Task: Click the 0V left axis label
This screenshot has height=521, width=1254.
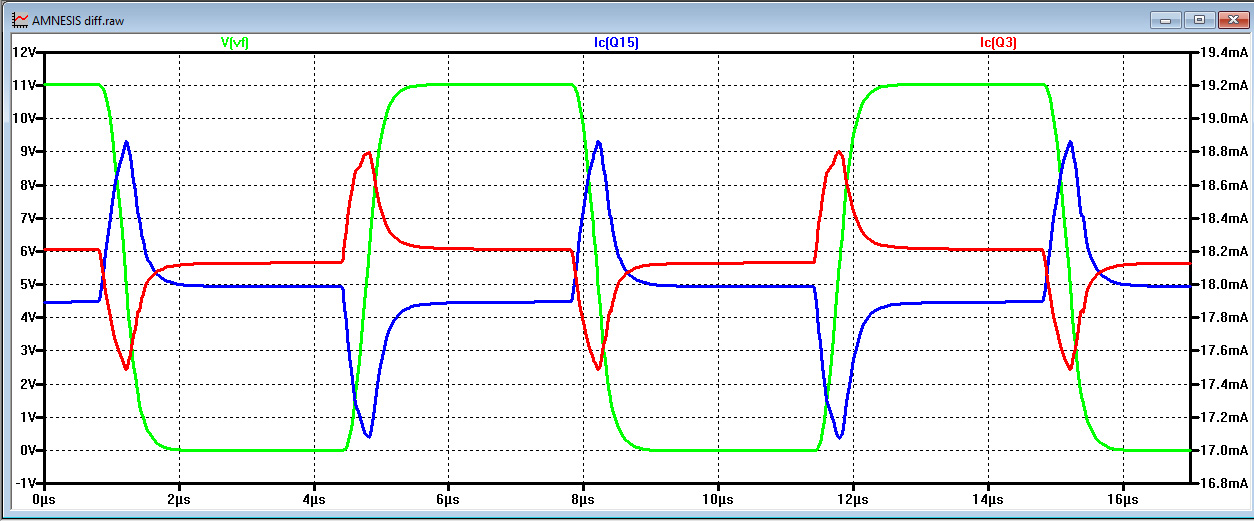Action: 27,450
